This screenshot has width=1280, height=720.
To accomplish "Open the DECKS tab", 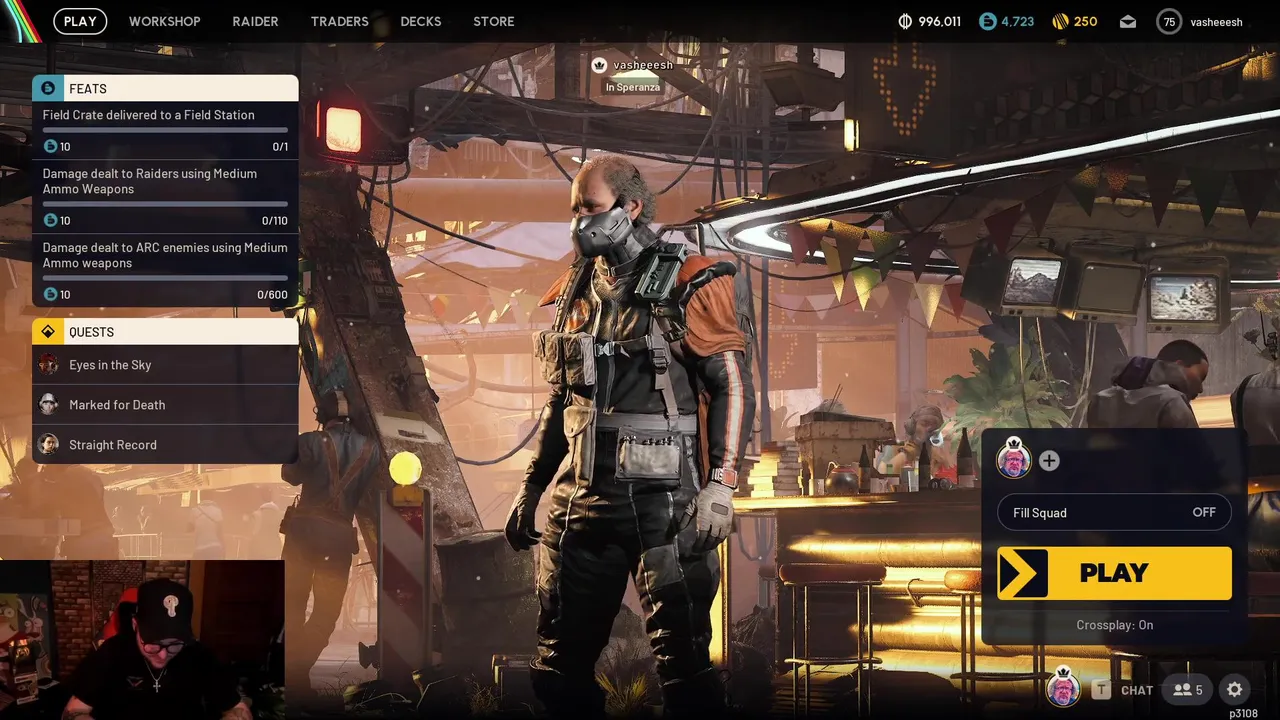I will click(421, 21).
